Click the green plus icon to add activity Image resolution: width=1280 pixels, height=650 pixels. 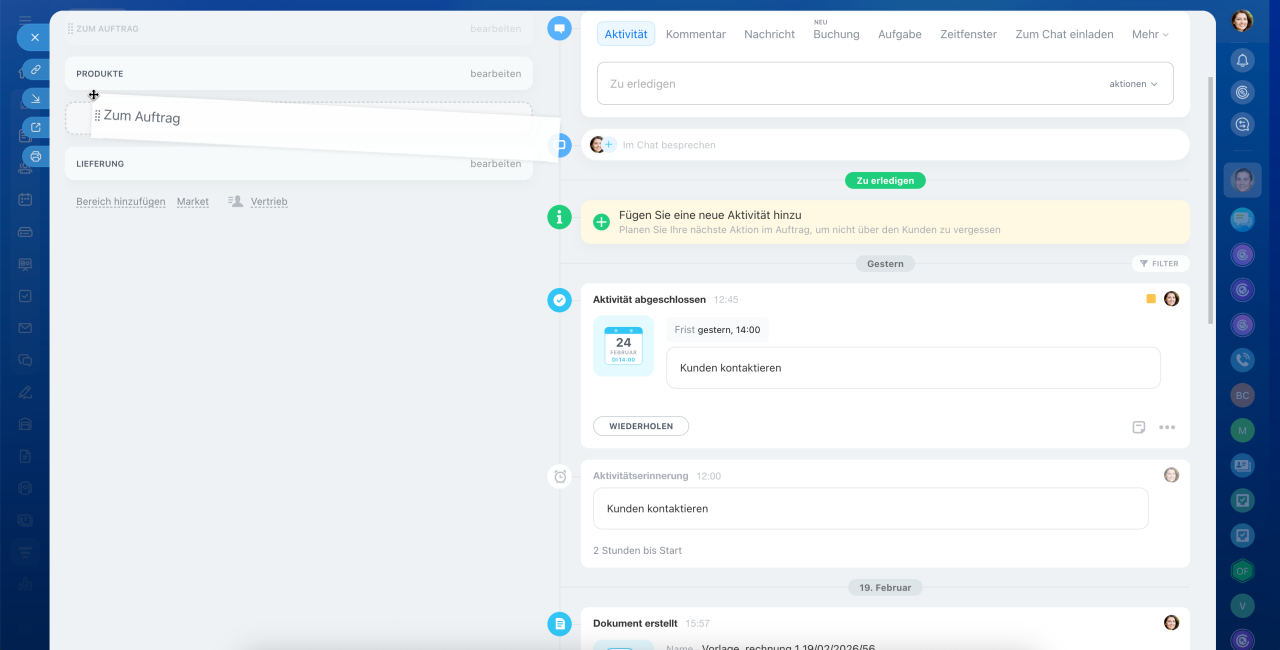coord(601,222)
